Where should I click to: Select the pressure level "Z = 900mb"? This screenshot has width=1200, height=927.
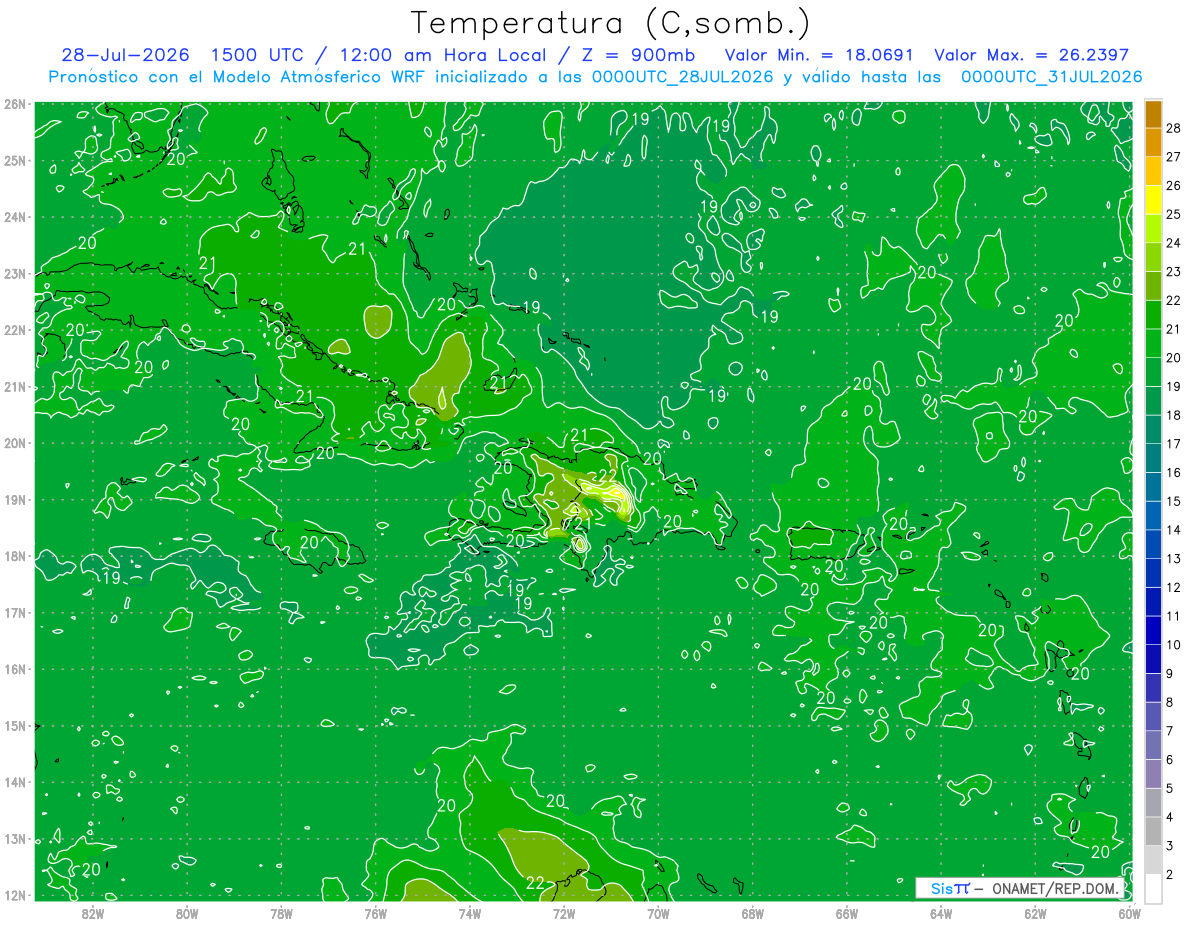[637, 55]
